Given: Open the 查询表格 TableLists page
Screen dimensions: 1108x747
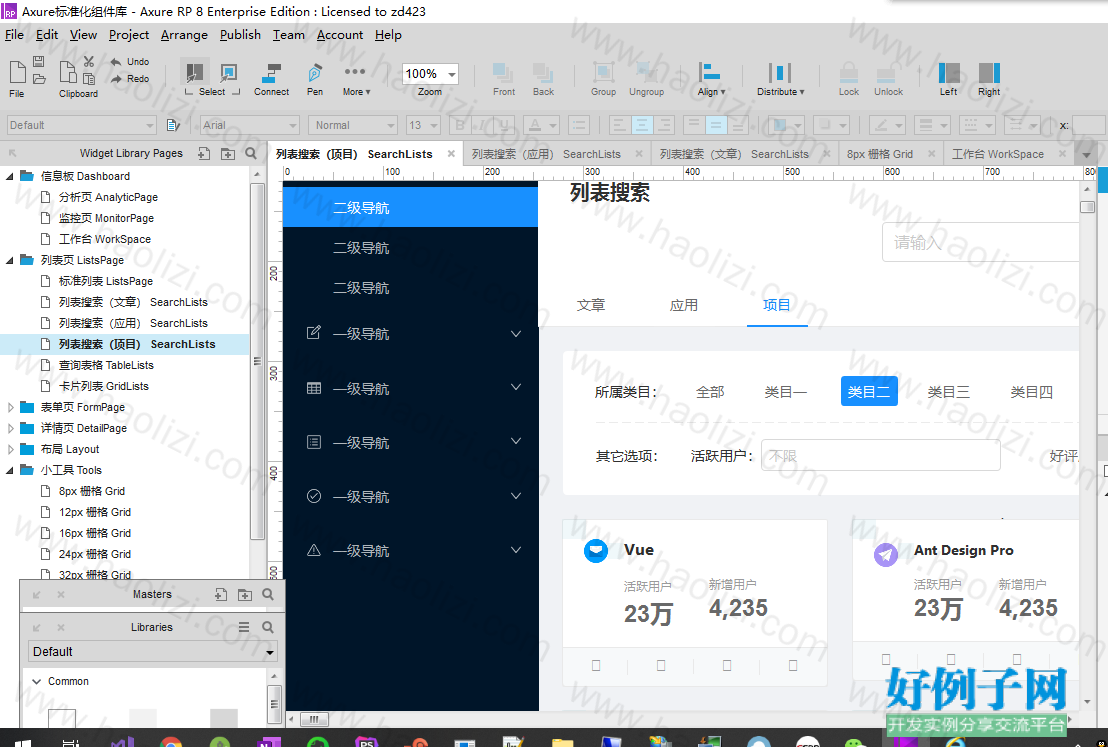Looking at the screenshot, I should click(x=106, y=365).
